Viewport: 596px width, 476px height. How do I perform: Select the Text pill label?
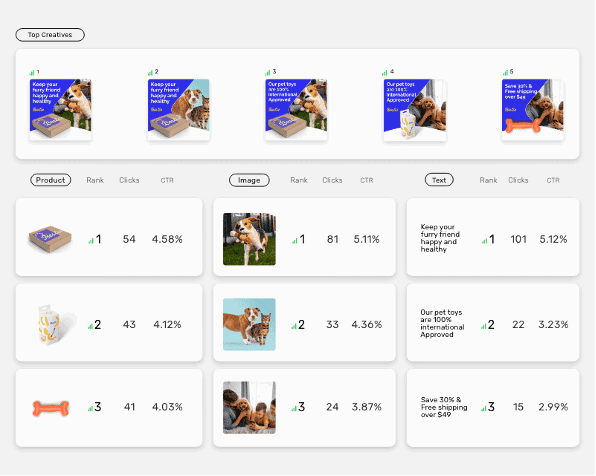[439, 180]
